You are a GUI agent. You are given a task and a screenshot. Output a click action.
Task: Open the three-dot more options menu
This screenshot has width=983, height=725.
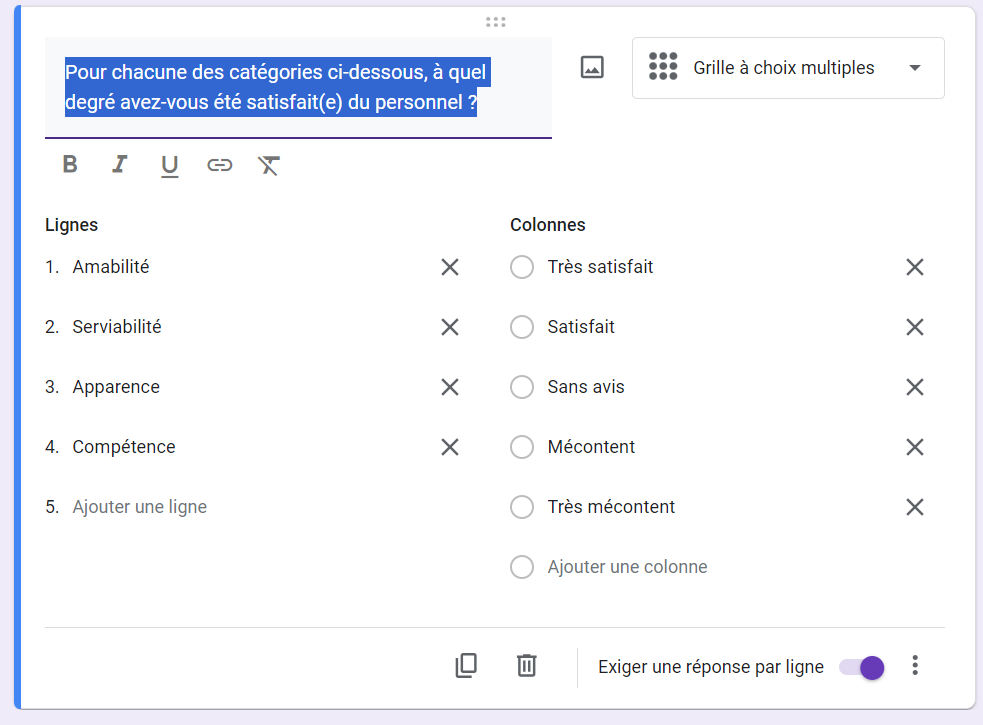click(915, 666)
